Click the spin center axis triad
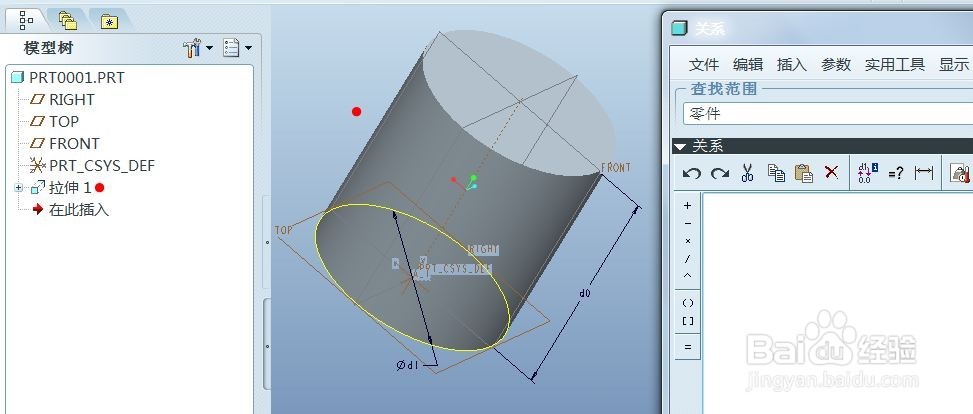973x414 pixels. 467,182
